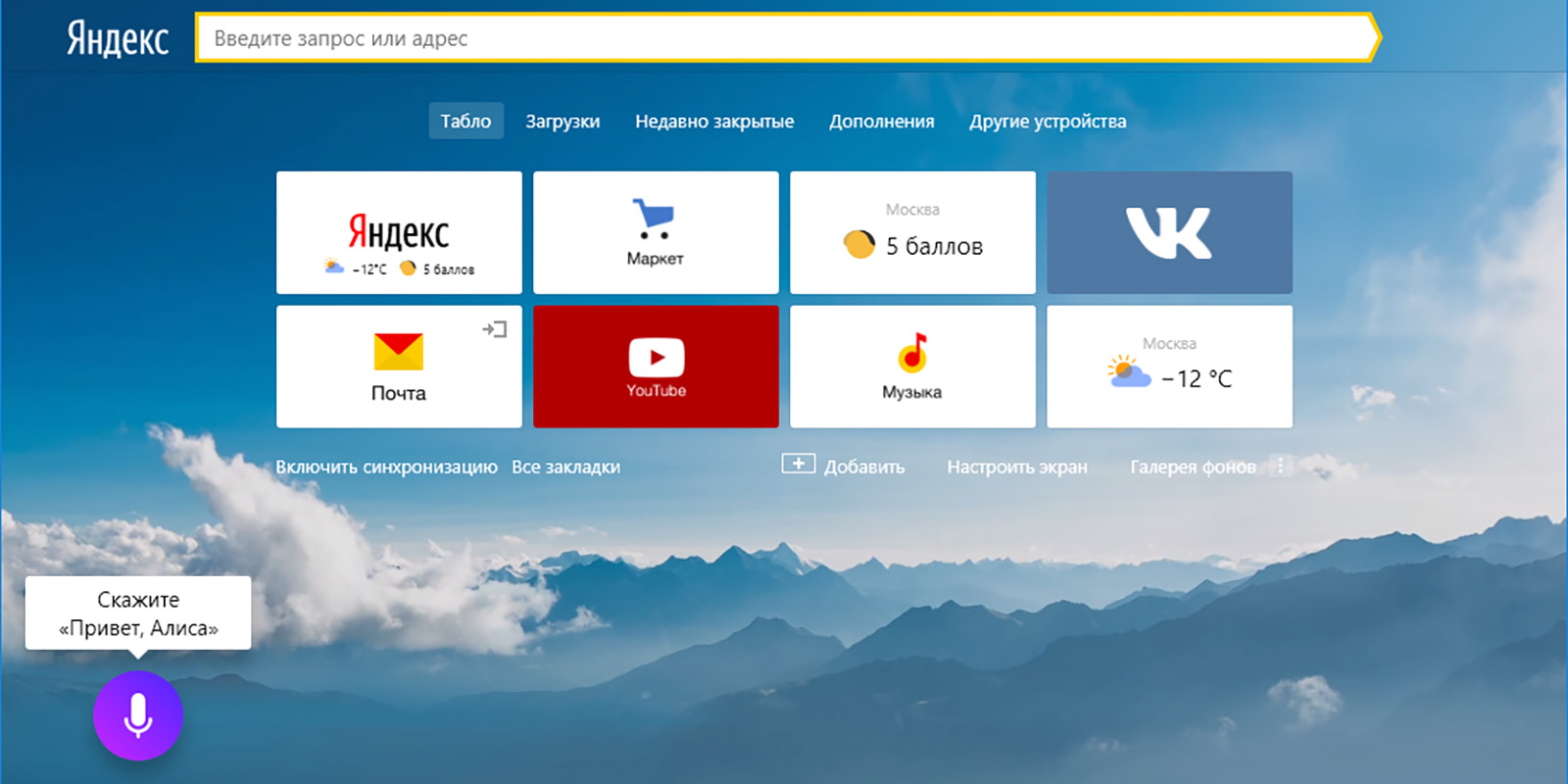Focus the search or address input field
The height and width of the screenshot is (784, 1568).
point(788,38)
